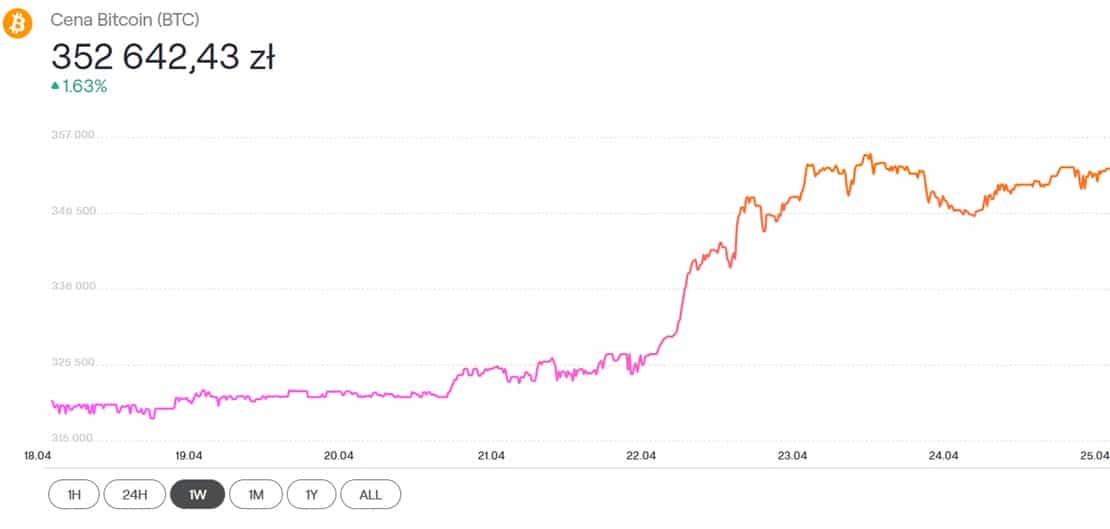The height and width of the screenshot is (529, 1110).
Task: Show the 1M price chart
Action: [x=256, y=494]
